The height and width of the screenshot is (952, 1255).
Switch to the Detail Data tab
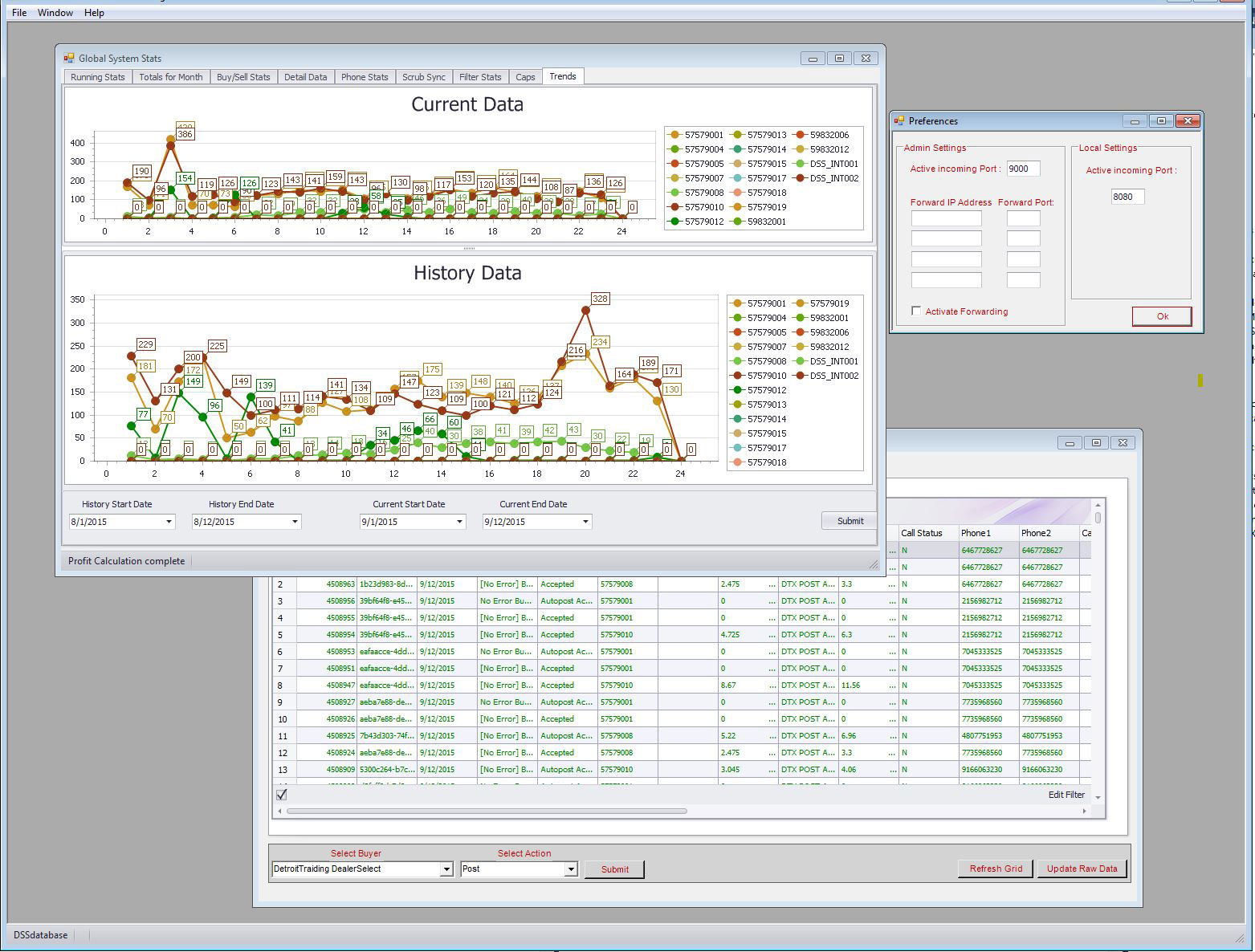point(306,77)
